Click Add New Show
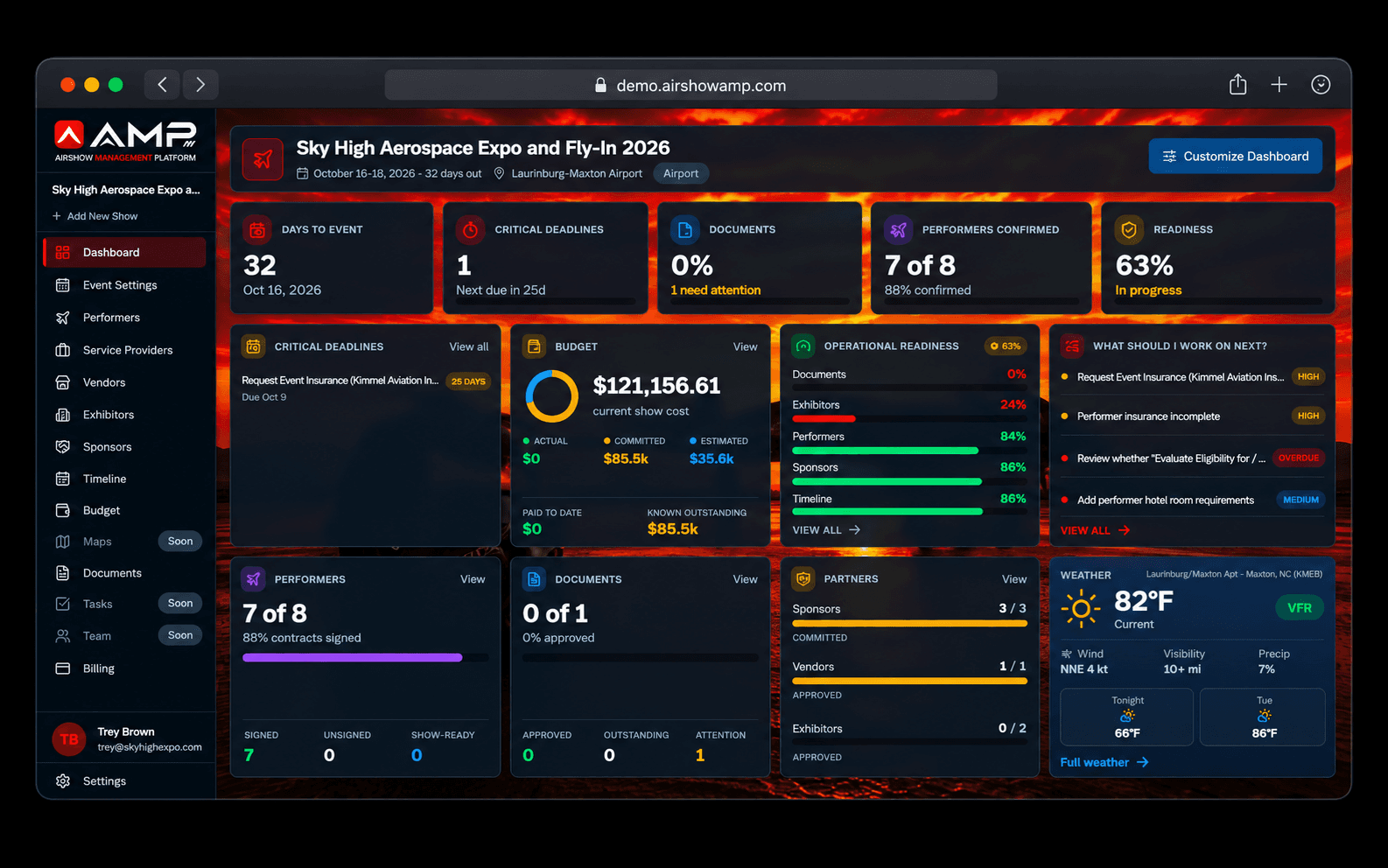1388x868 pixels. 95,216
